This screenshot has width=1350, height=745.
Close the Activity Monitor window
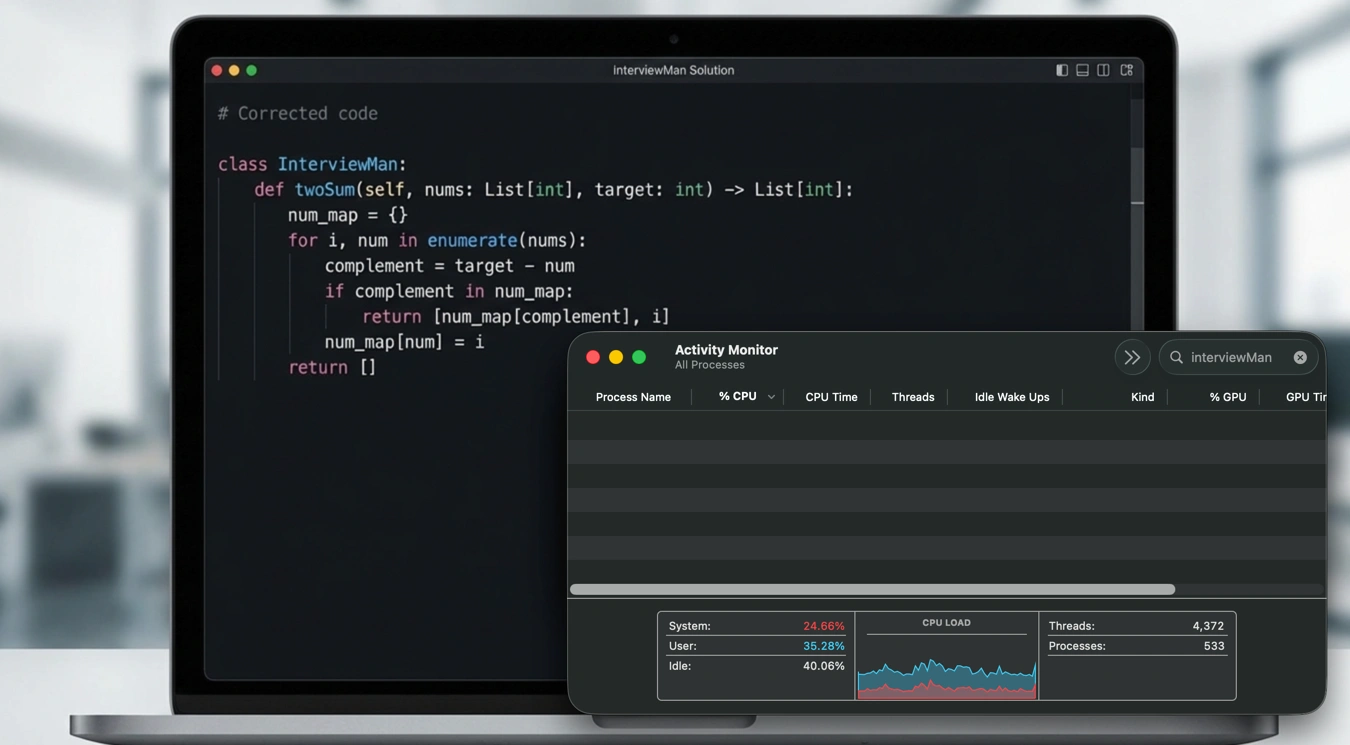(x=593, y=357)
